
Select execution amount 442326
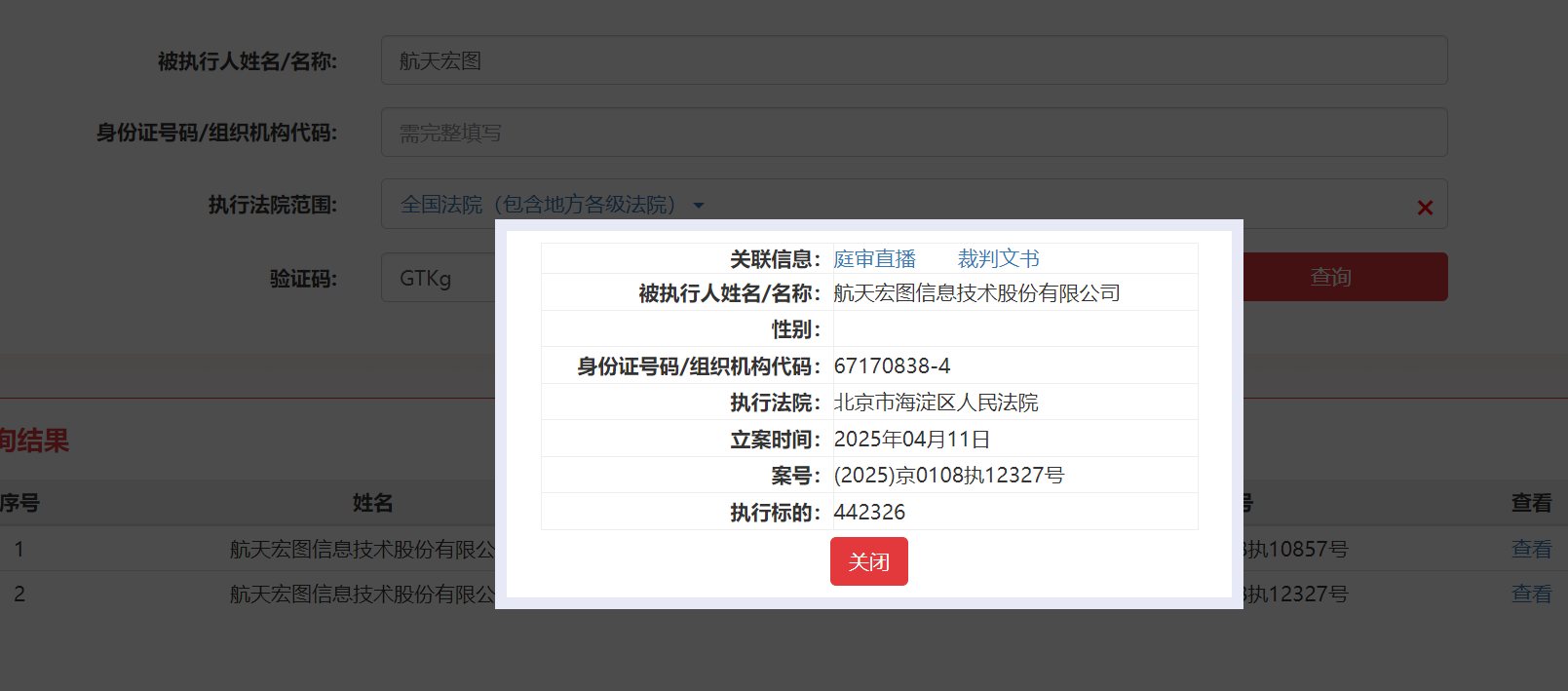click(x=869, y=513)
